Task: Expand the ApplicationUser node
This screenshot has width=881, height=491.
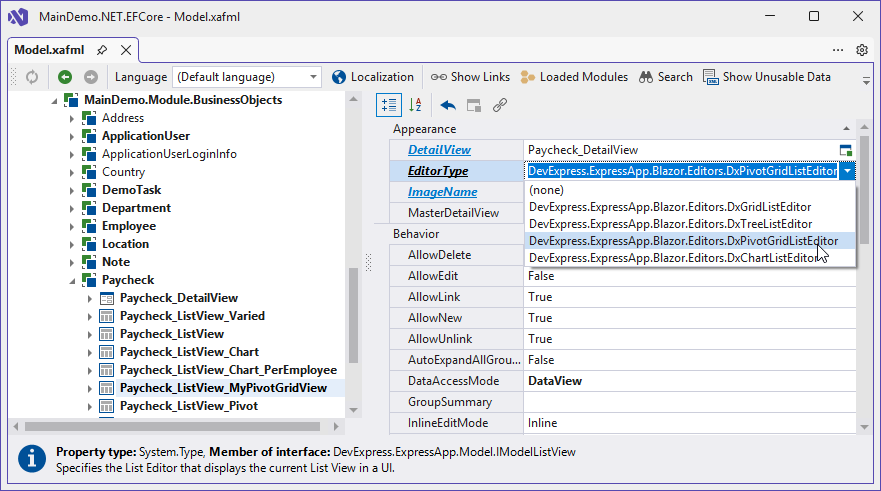Action: click(x=72, y=137)
